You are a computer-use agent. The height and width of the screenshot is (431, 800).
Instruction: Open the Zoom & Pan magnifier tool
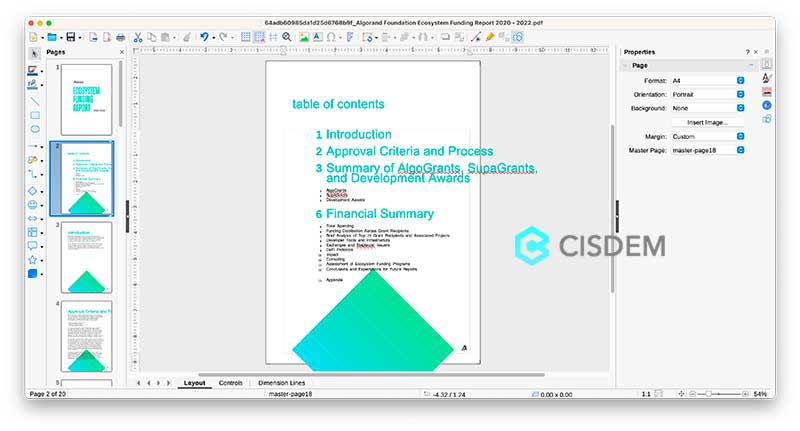click(287, 37)
